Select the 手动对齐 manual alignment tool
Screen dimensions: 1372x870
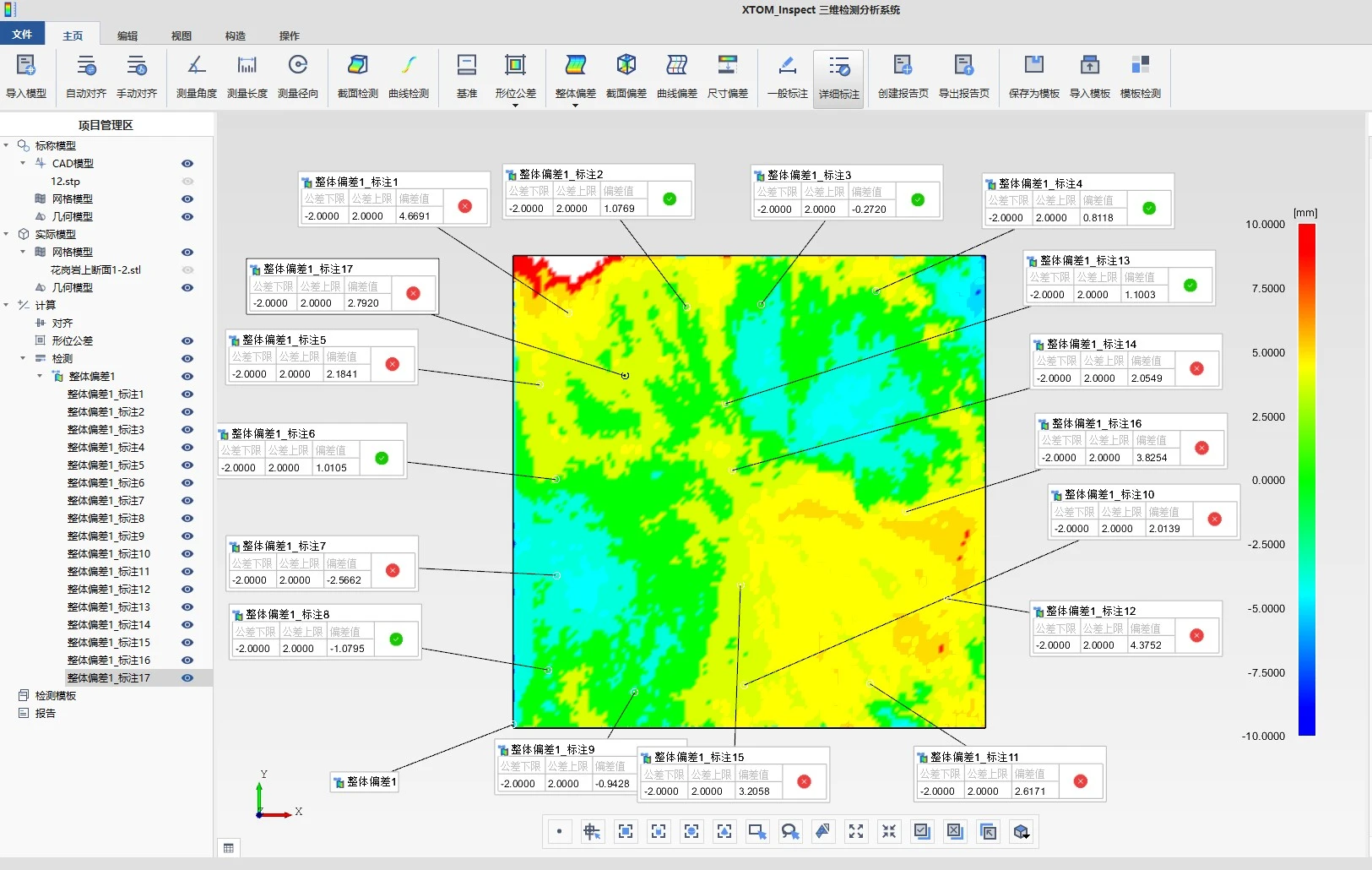pyautogui.click(x=137, y=76)
